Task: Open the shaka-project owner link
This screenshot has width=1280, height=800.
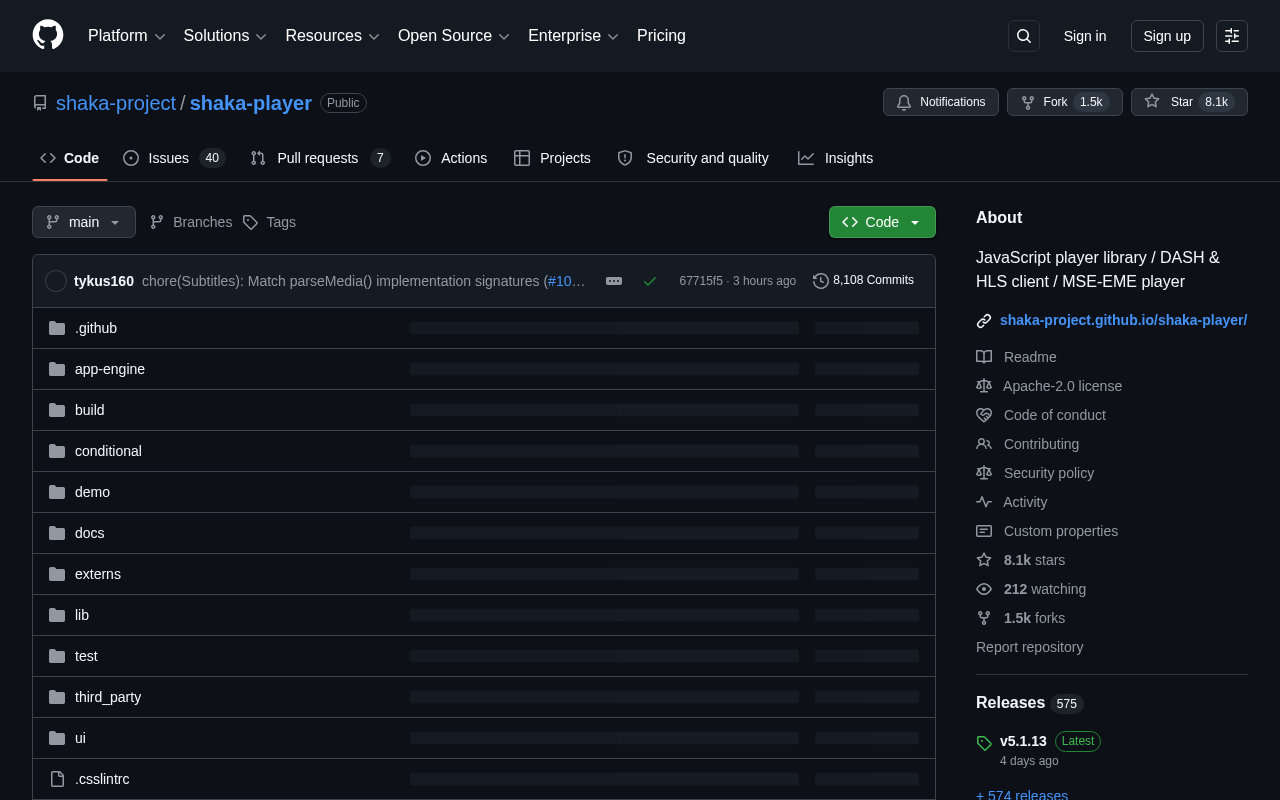Action: [116, 103]
